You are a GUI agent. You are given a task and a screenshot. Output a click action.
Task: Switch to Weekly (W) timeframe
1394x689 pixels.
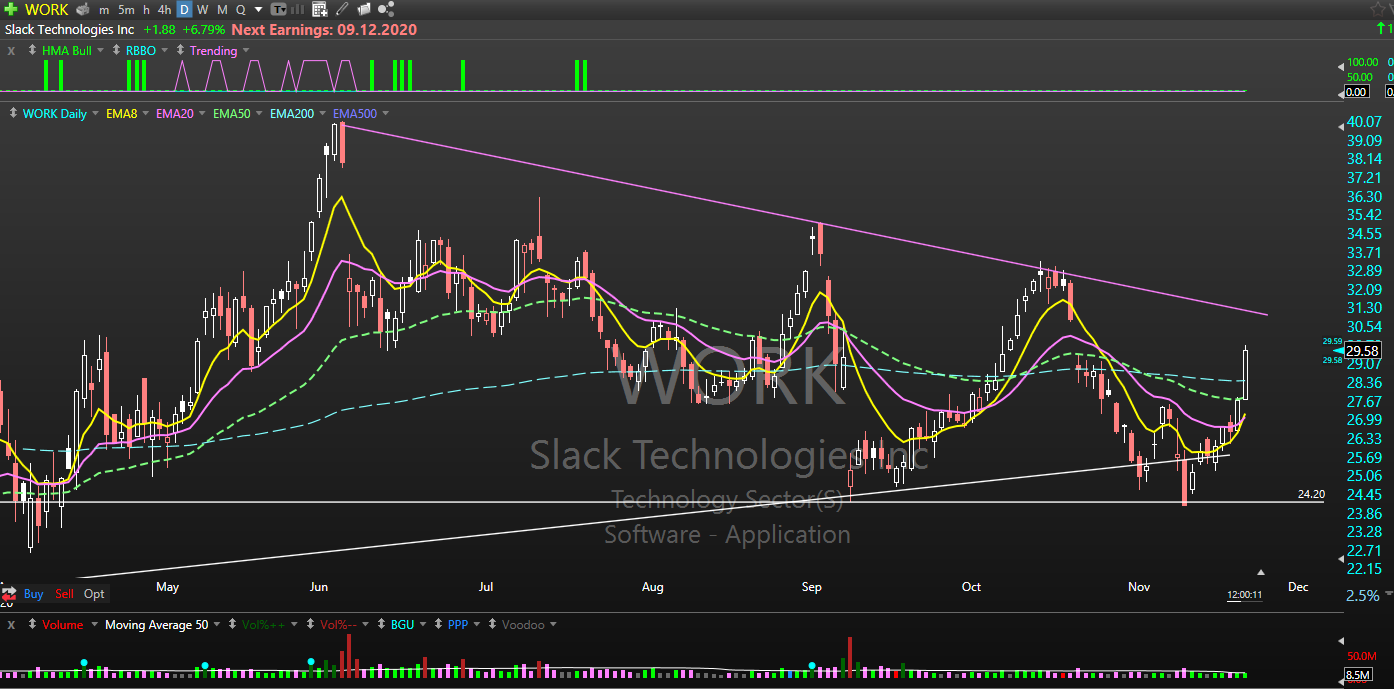point(203,10)
